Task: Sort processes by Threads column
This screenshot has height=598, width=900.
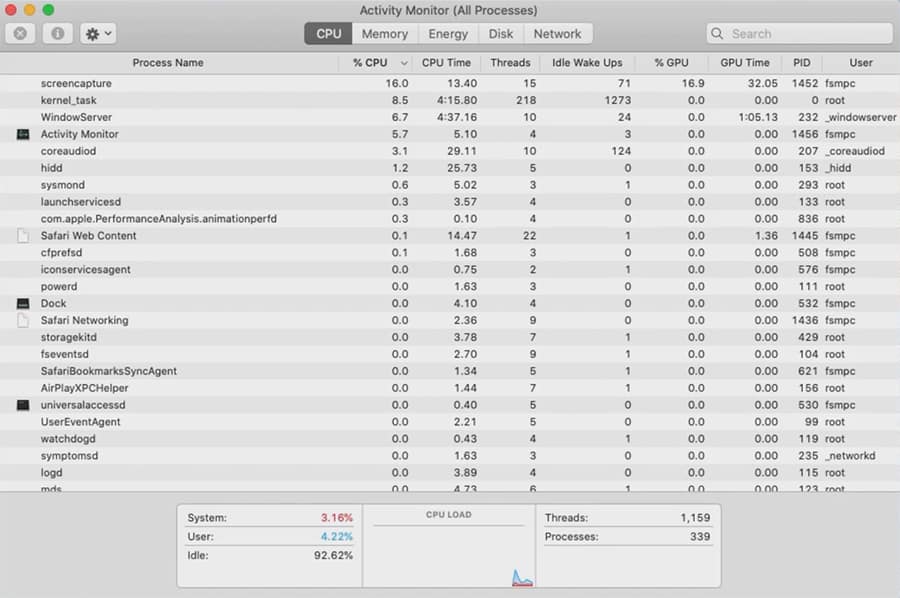Action: click(510, 62)
